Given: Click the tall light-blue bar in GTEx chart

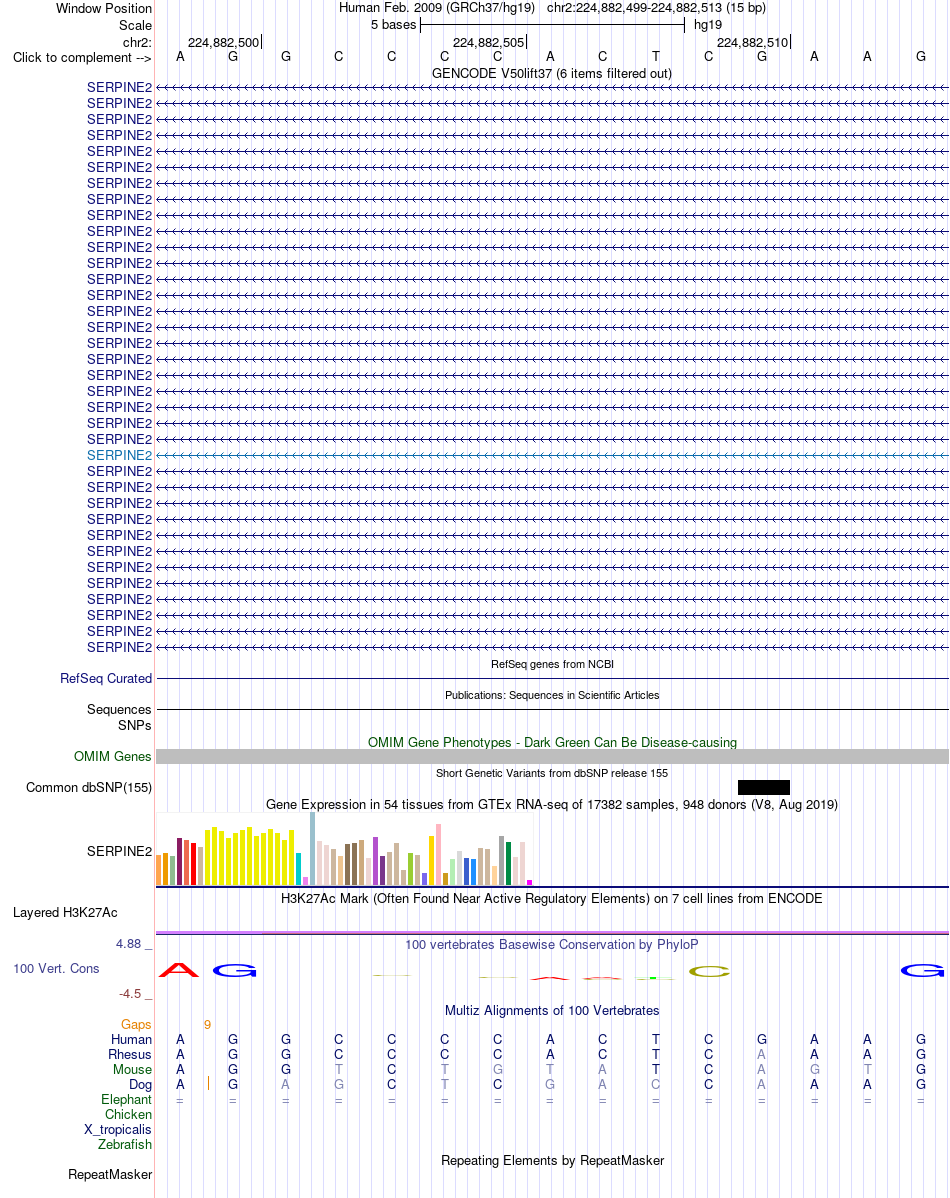Looking at the screenshot, I should 313,849.
